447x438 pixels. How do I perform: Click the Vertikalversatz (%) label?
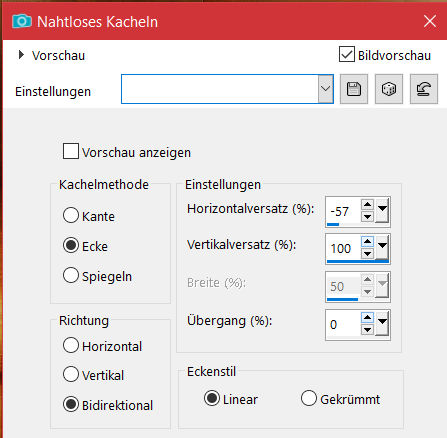coord(241,245)
